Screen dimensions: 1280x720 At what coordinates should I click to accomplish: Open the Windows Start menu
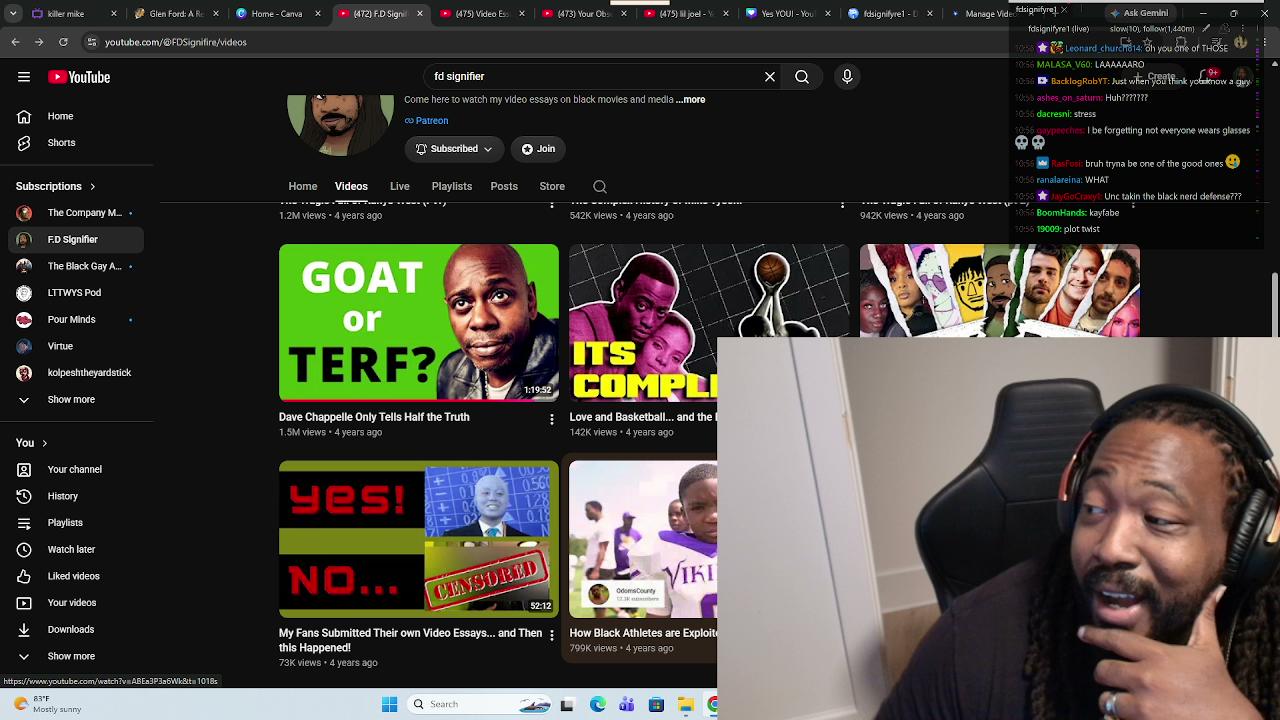388,704
